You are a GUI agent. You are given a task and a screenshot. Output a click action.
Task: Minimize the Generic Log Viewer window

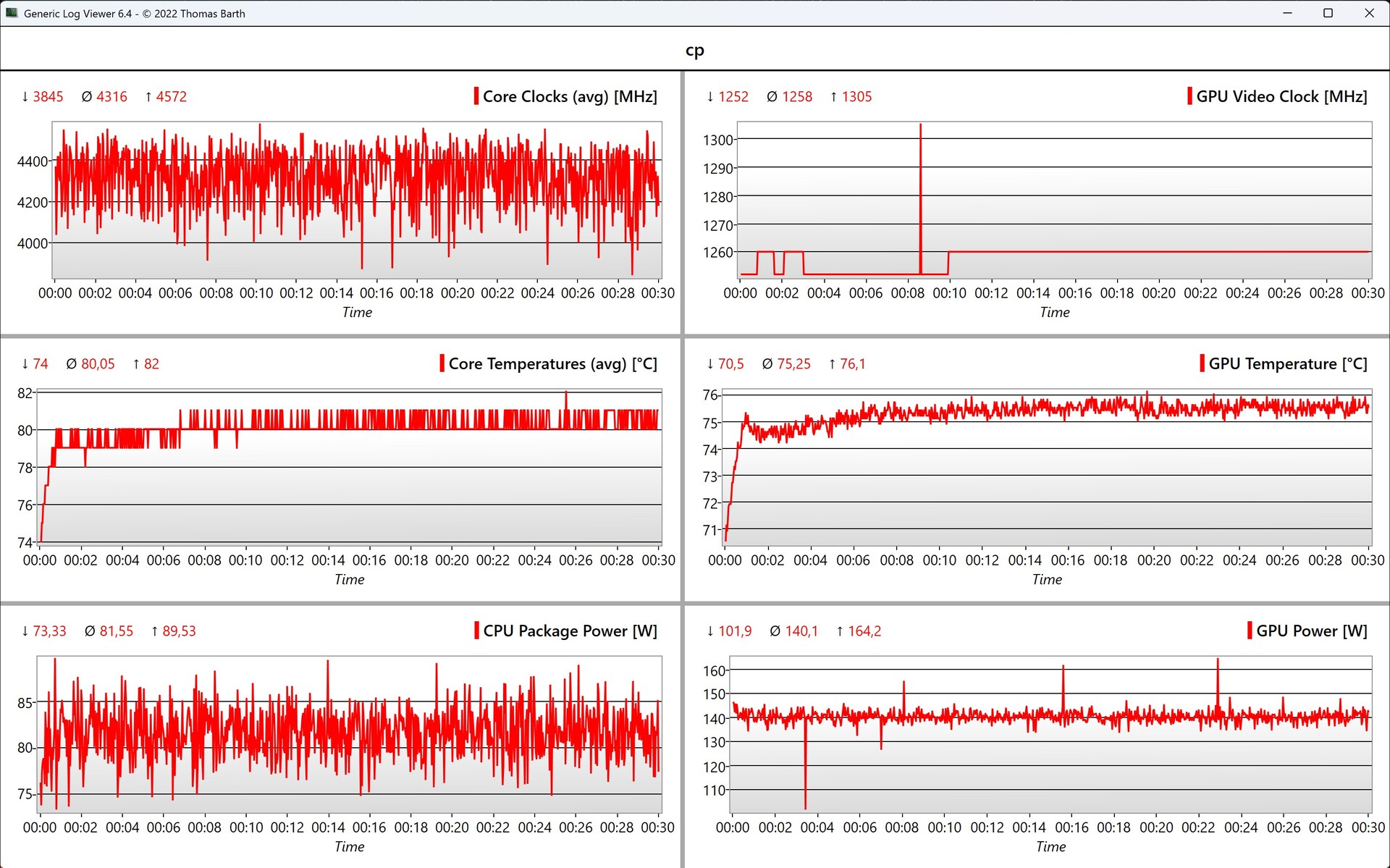click(1287, 13)
